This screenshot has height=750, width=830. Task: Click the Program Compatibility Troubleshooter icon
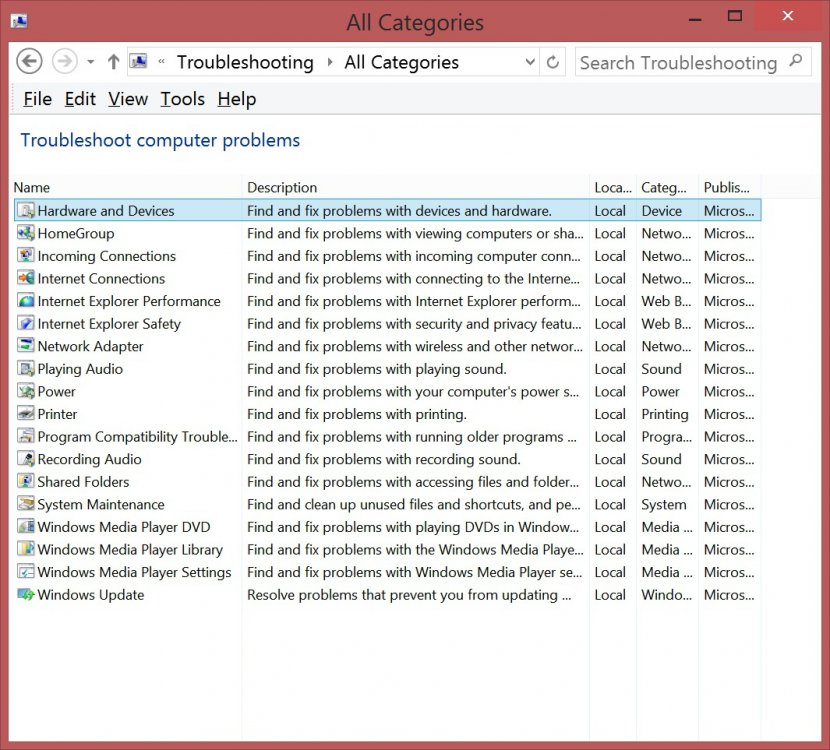pos(25,436)
